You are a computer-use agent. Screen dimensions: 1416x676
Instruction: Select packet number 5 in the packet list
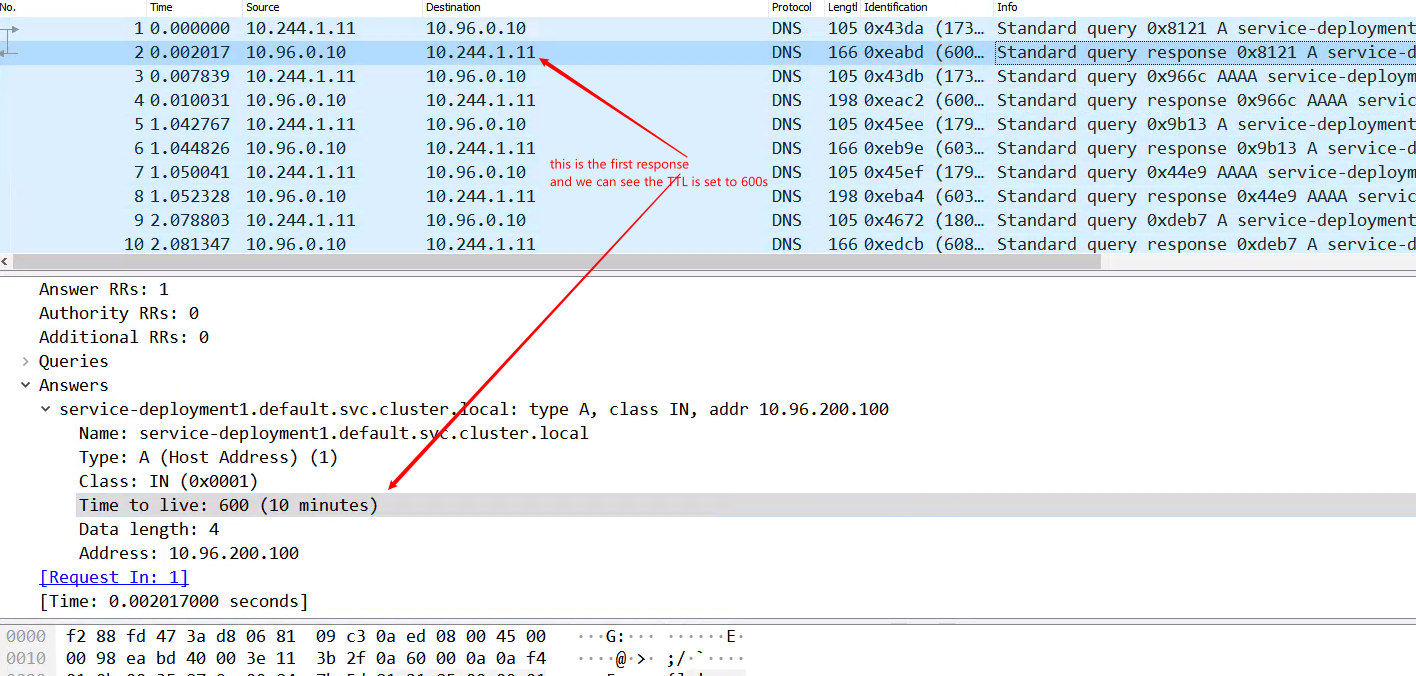tap(300, 124)
